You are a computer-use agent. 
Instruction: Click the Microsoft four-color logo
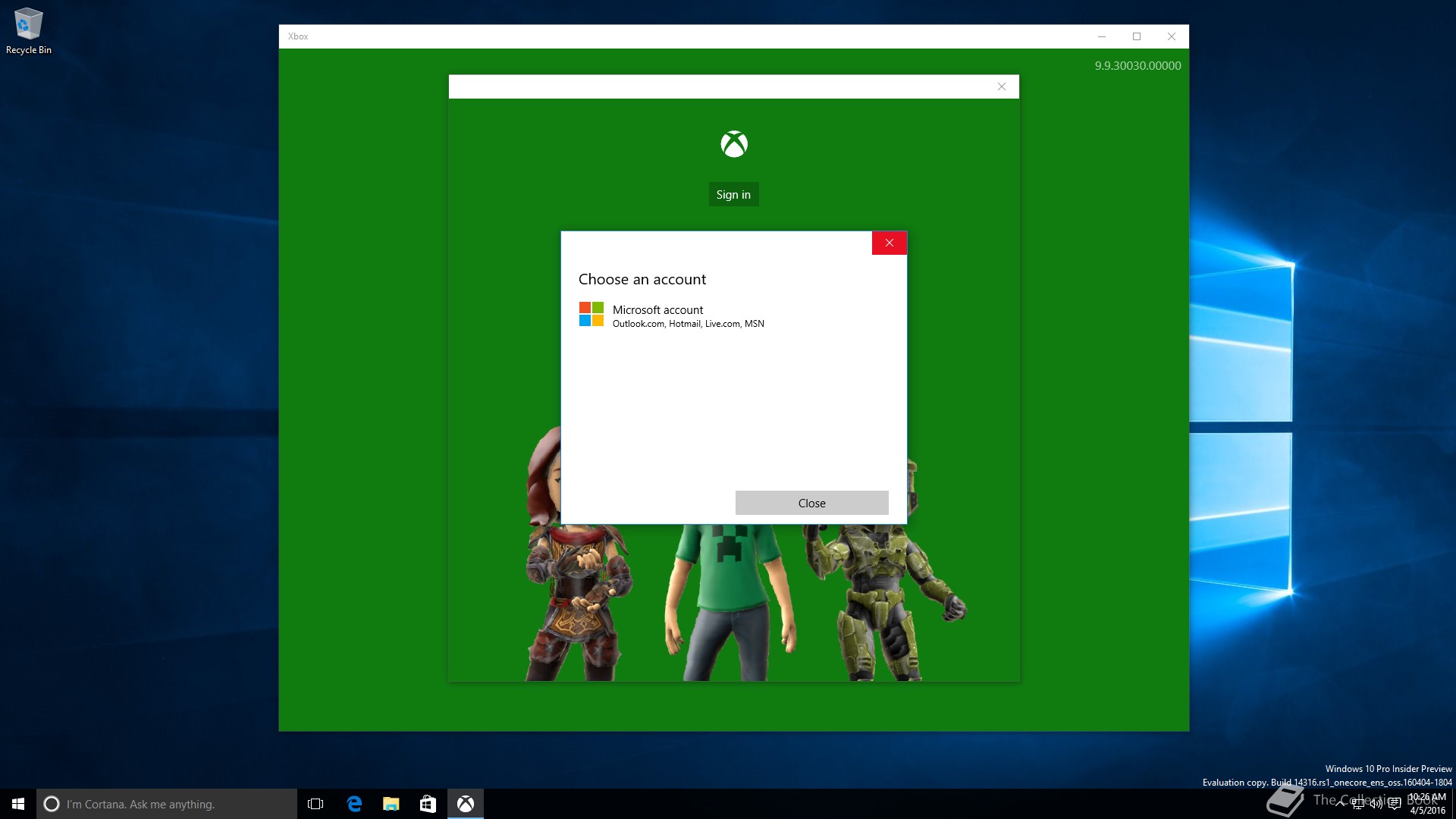[591, 314]
